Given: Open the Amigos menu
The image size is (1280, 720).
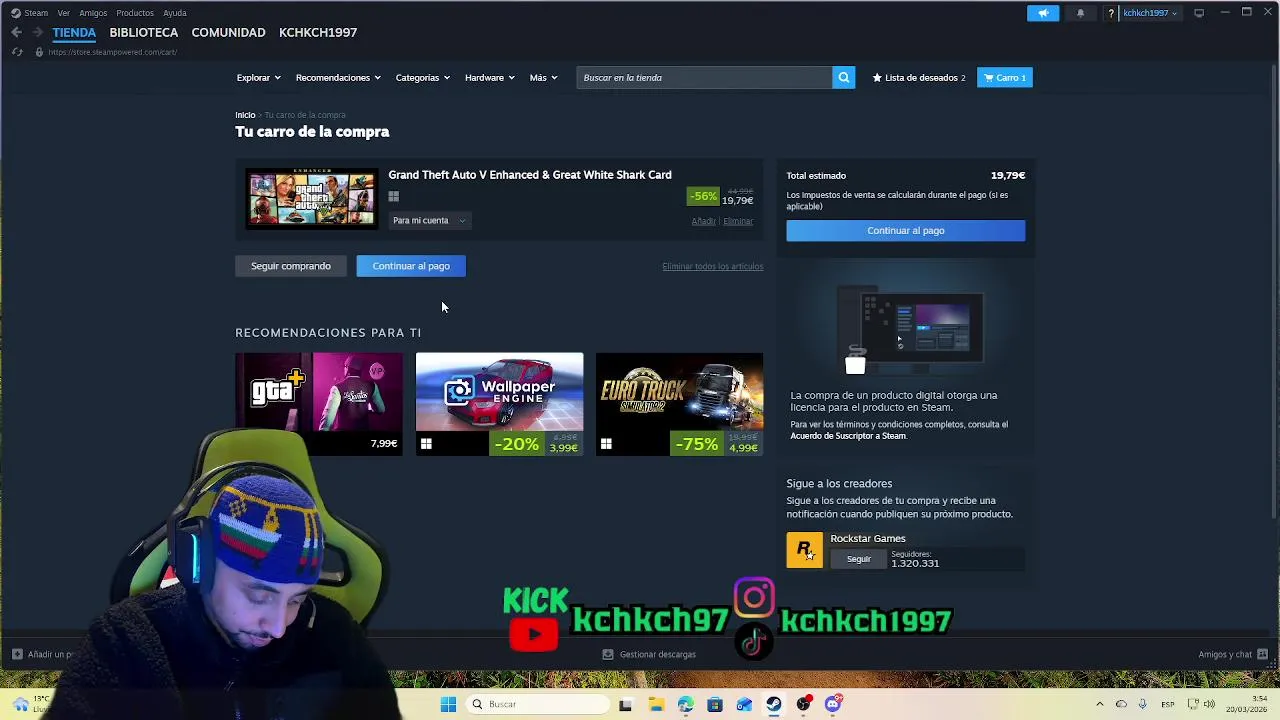Looking at the screenshot, I should (93, 13).
